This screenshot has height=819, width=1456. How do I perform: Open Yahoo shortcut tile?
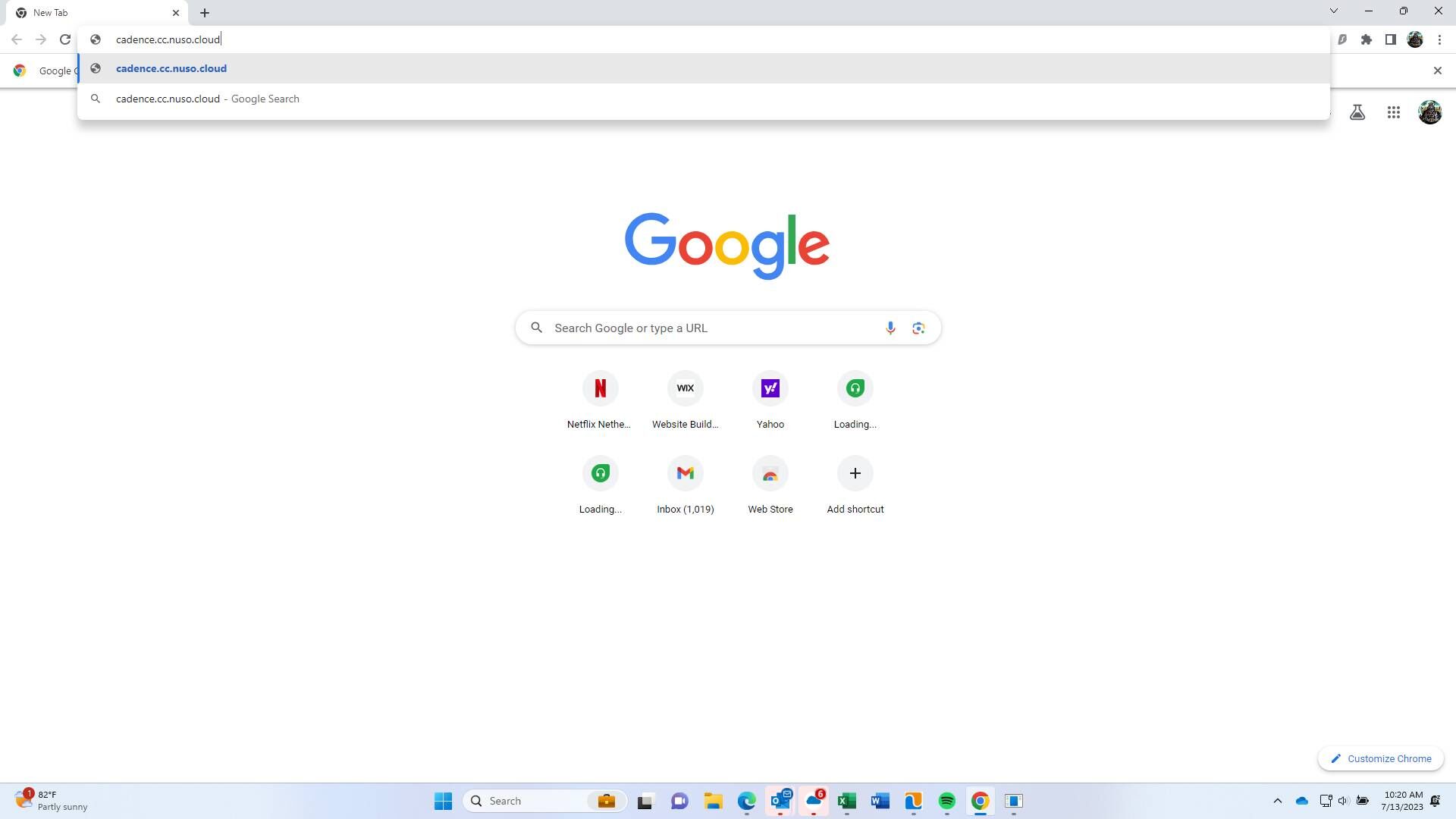click(770, 402)
